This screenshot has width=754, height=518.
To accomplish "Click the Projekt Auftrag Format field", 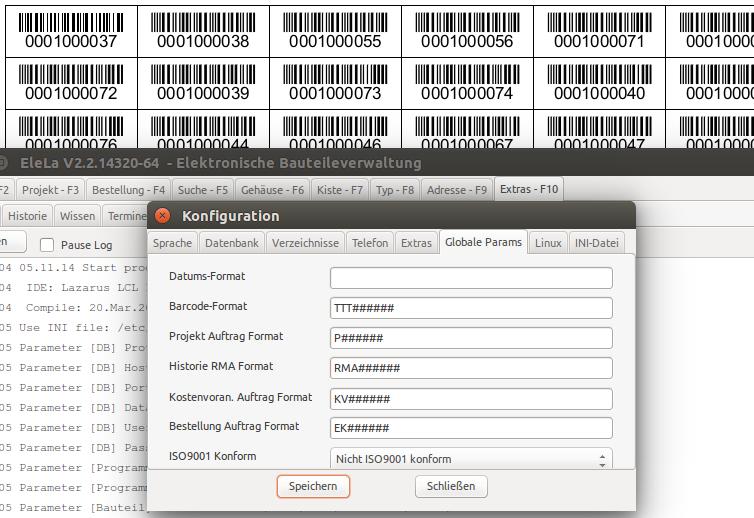I will point(471,338).
